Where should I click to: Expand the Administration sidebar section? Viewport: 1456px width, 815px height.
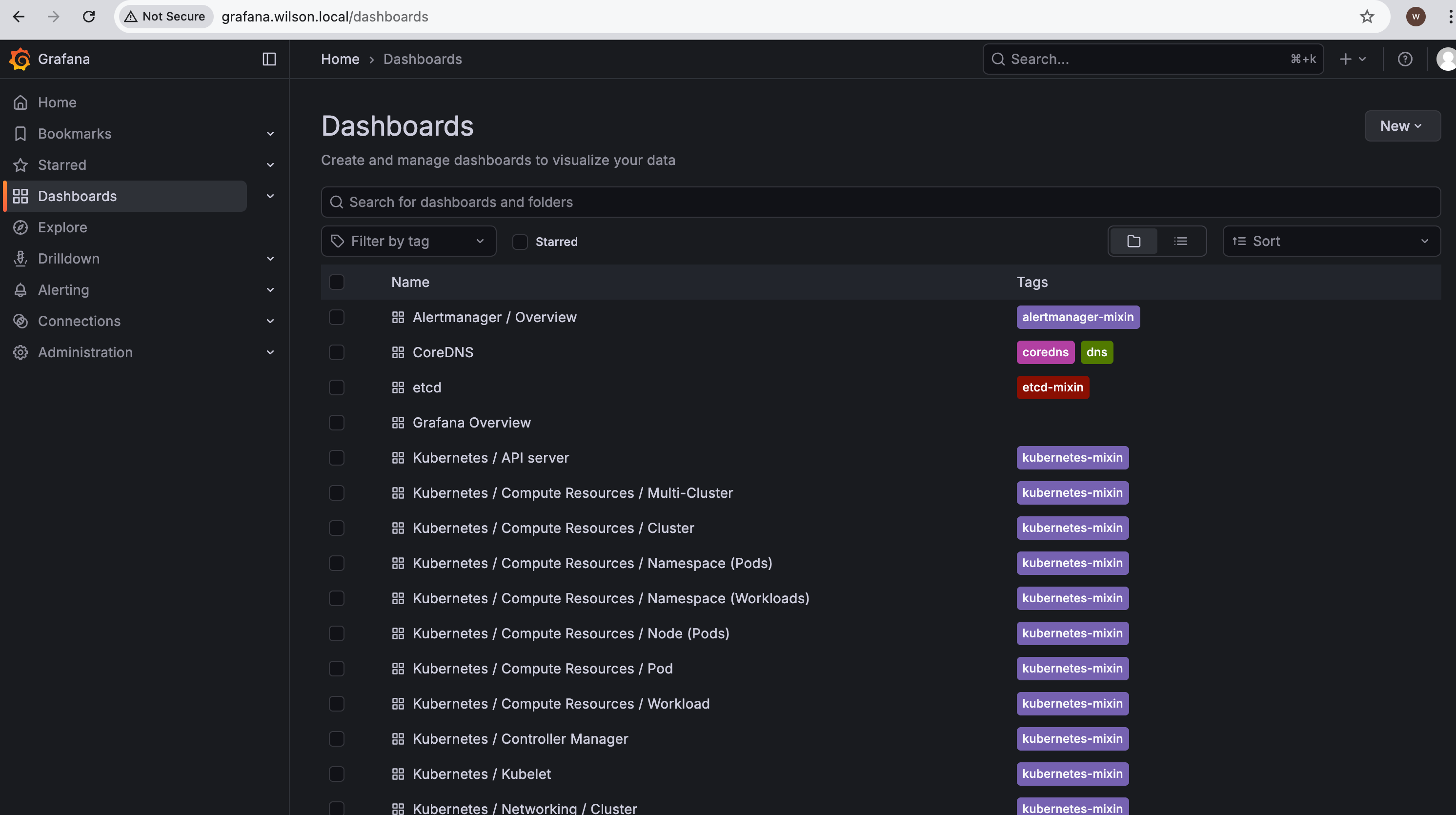click(270, 352)
